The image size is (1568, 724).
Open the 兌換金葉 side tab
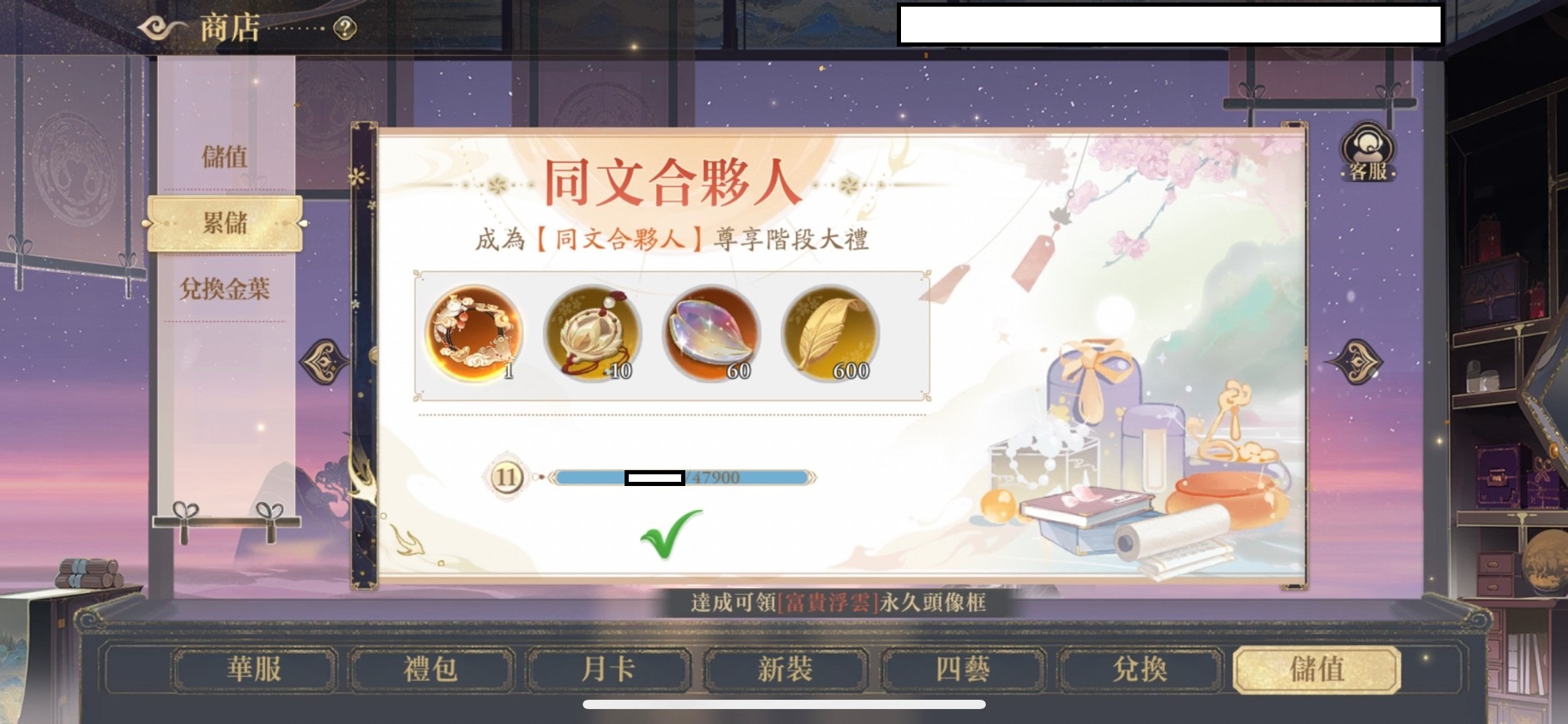[x=225, y=289]
